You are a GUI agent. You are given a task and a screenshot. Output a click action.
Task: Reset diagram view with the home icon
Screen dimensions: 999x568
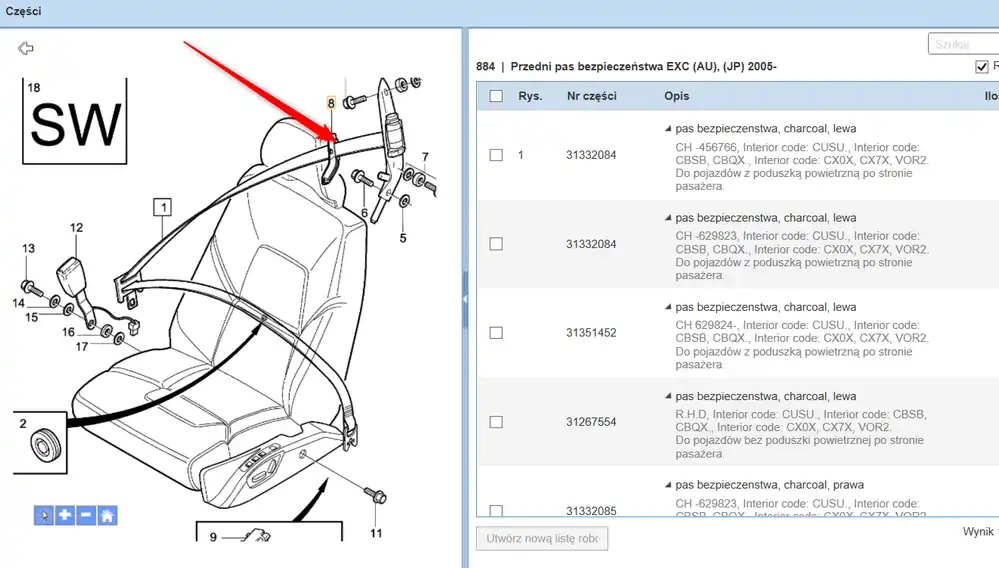[107, 515]
